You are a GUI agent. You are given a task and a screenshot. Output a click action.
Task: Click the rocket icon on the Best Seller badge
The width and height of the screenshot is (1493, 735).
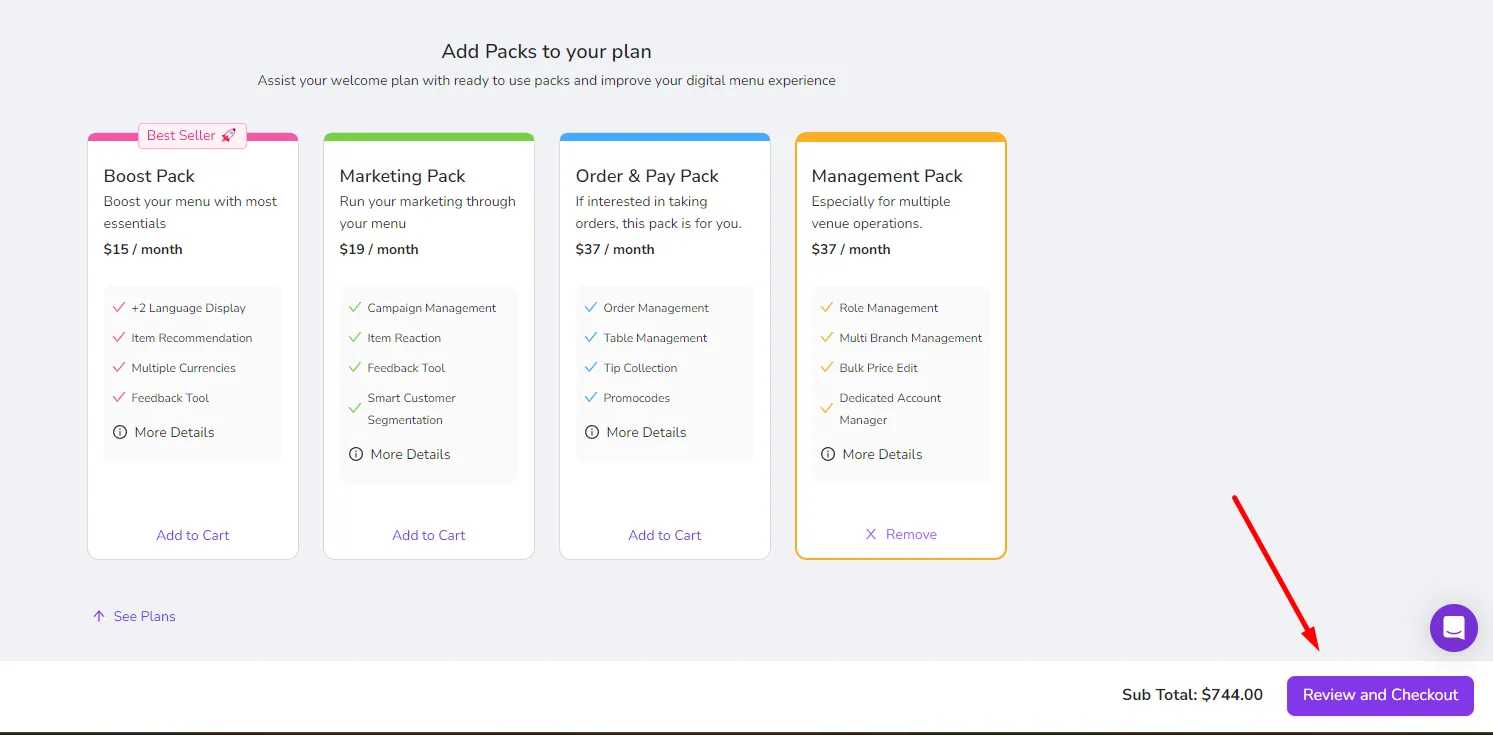229,135
